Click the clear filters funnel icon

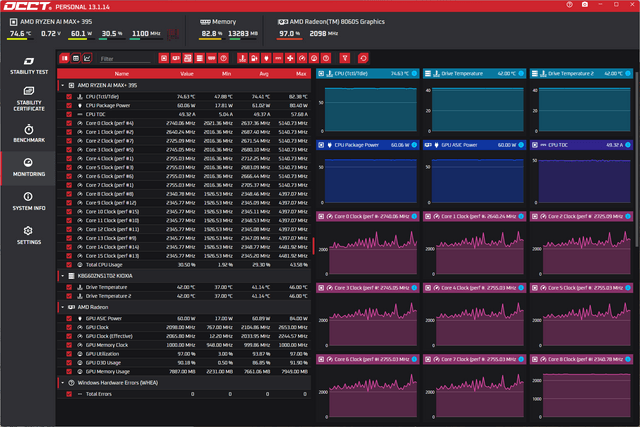(x=345, y=58)
